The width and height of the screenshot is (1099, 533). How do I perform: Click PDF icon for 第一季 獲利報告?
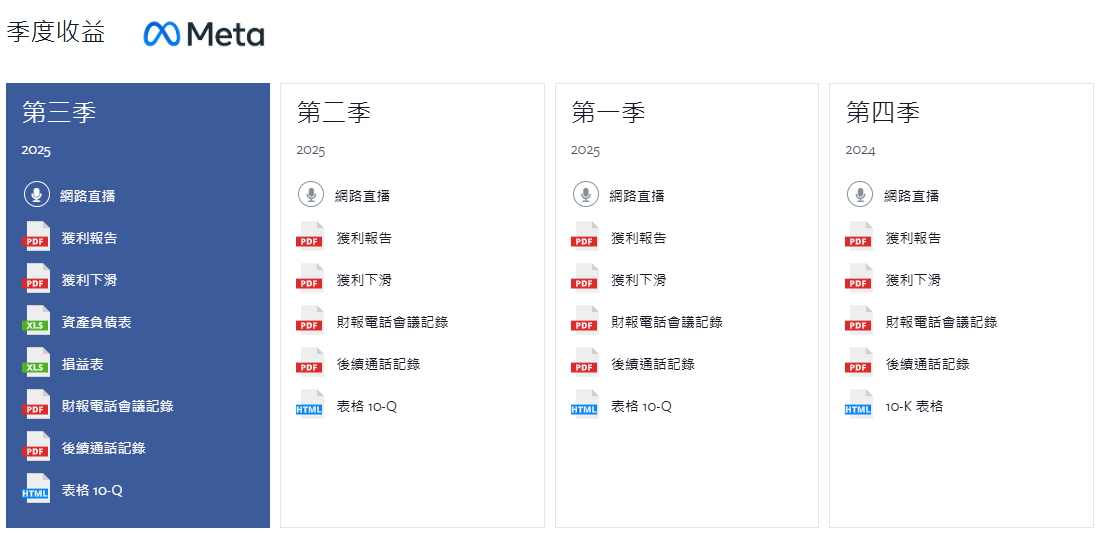(x=585, y=236)
